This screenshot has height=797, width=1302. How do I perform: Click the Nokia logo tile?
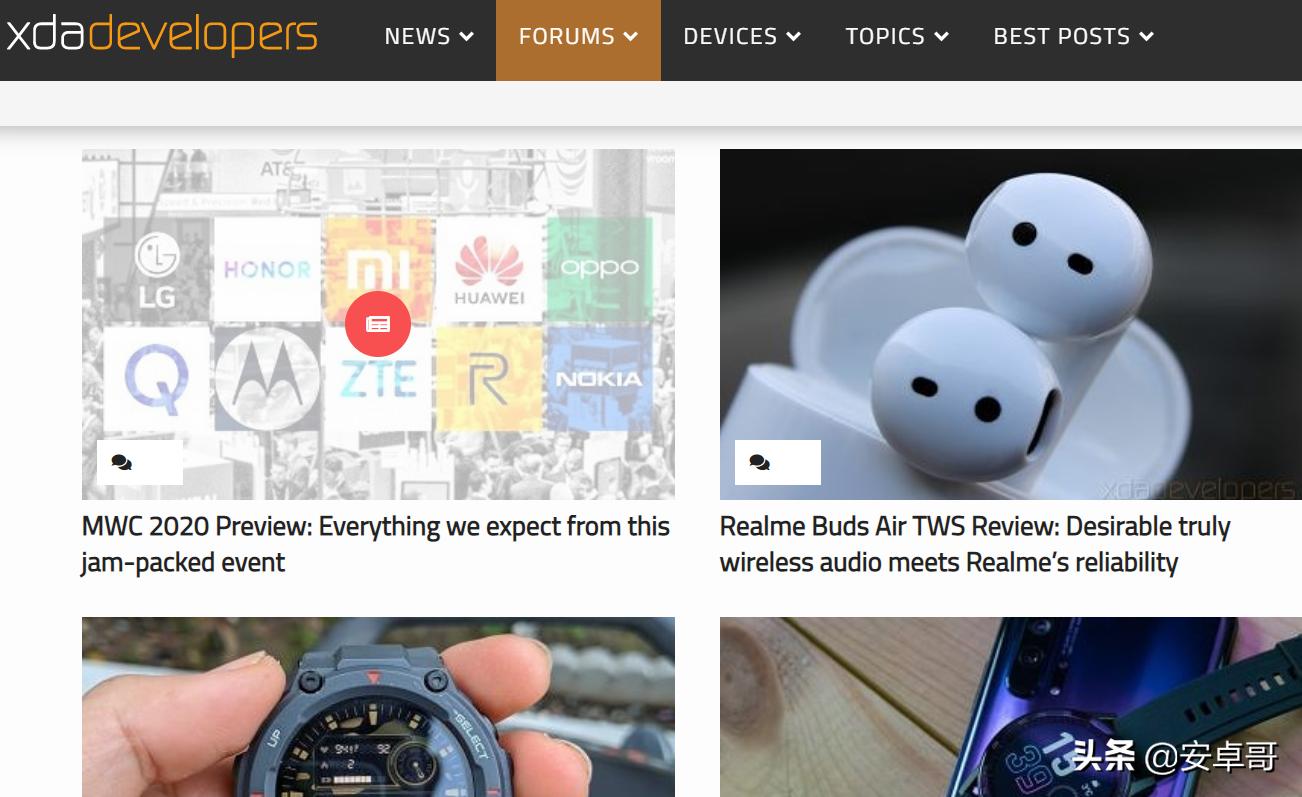[599, 379]
